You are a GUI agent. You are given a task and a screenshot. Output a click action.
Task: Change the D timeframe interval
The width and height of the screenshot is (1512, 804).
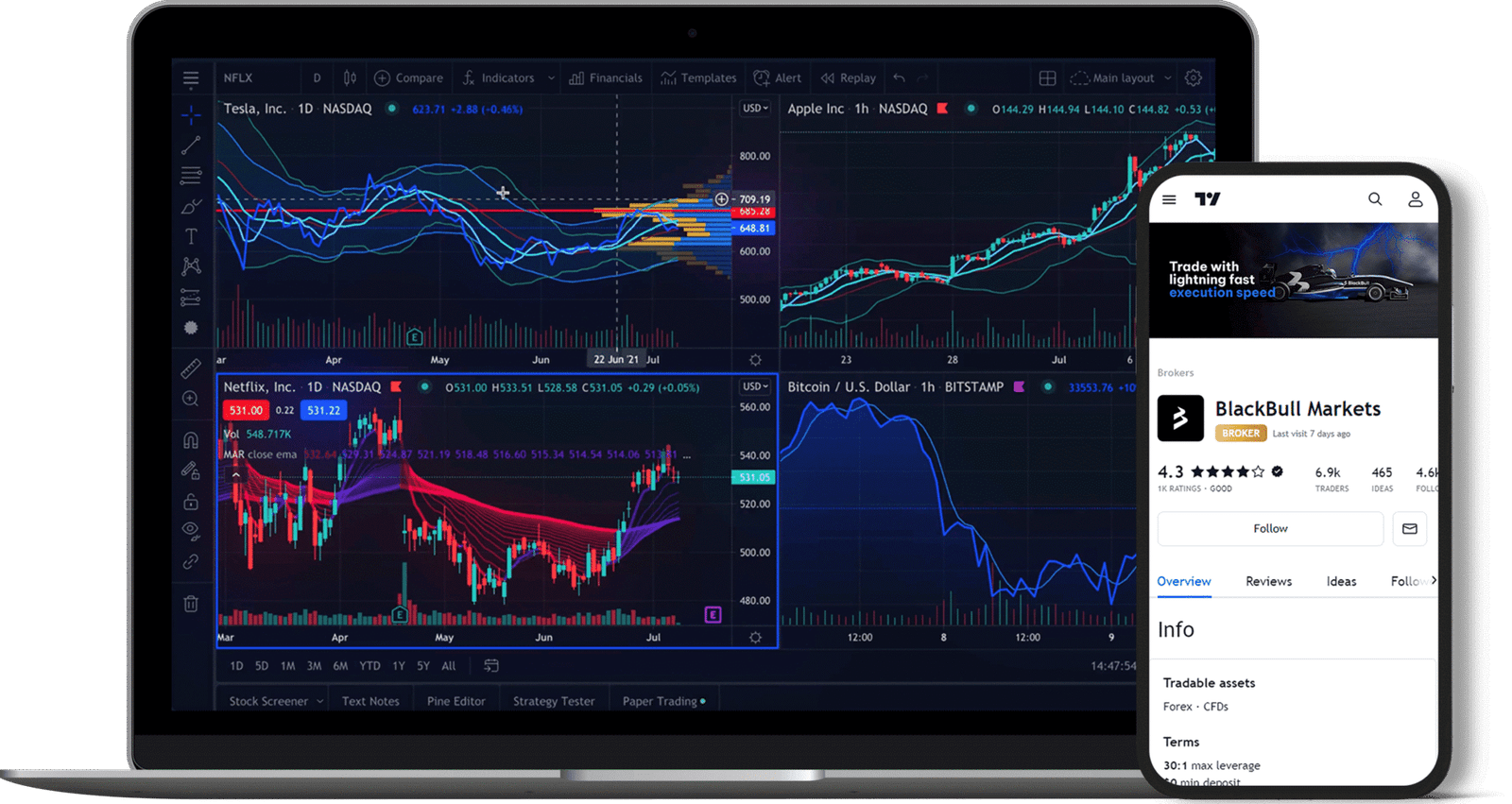point(317,78)
